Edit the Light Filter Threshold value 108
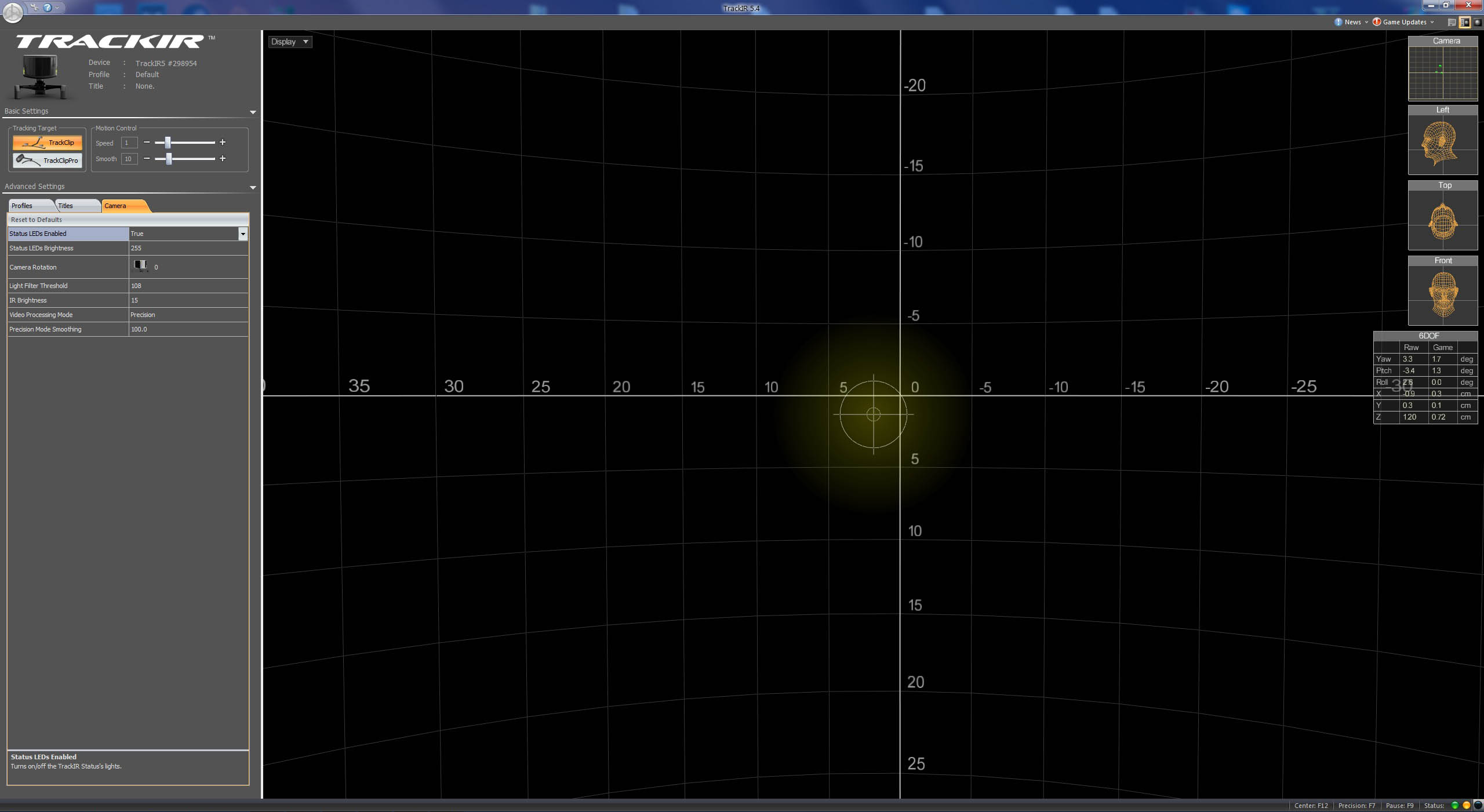Screen dimensions: 1484x812 (x=188, y=286)
